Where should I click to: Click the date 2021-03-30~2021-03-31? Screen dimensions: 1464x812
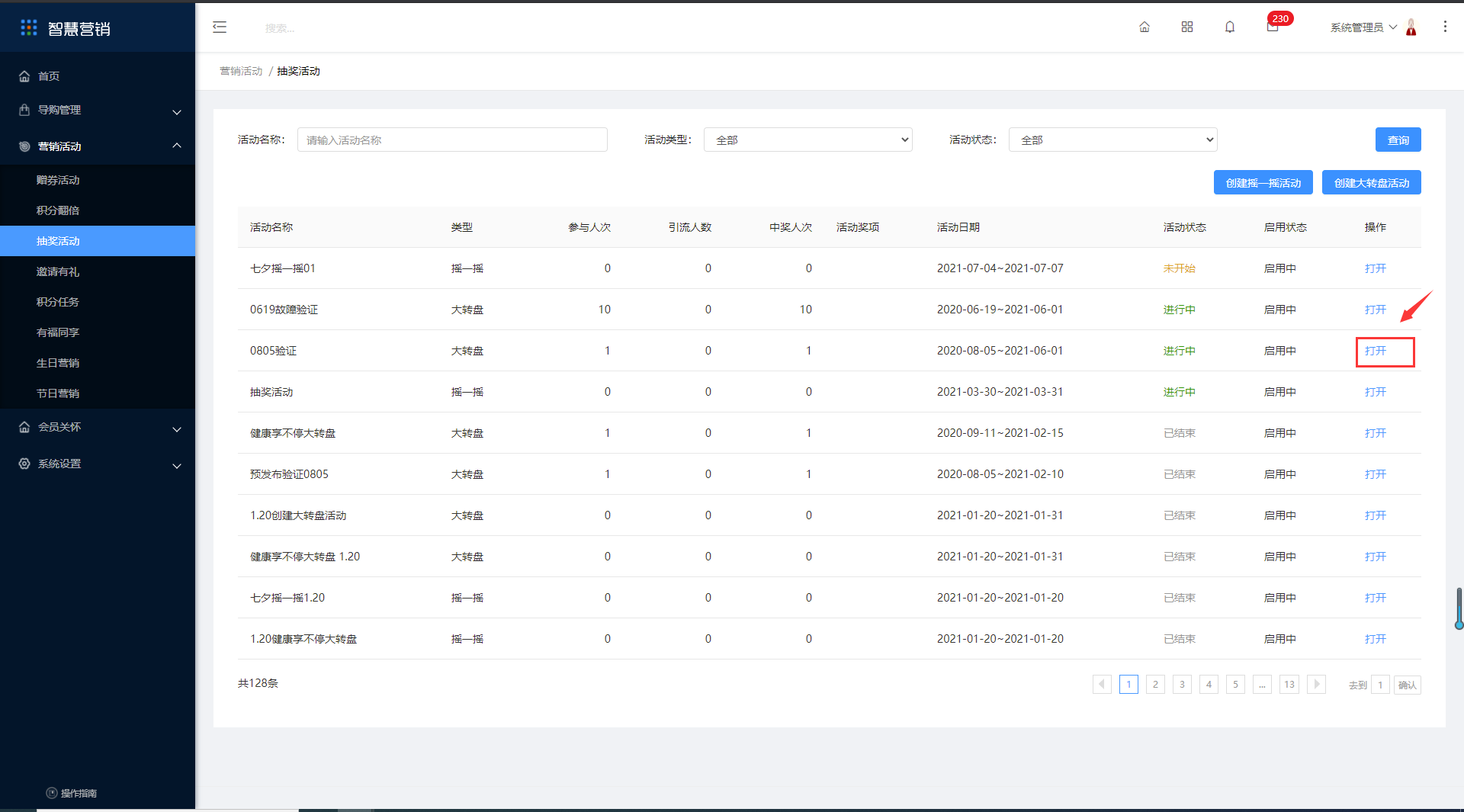click(x=1000, y=392)
